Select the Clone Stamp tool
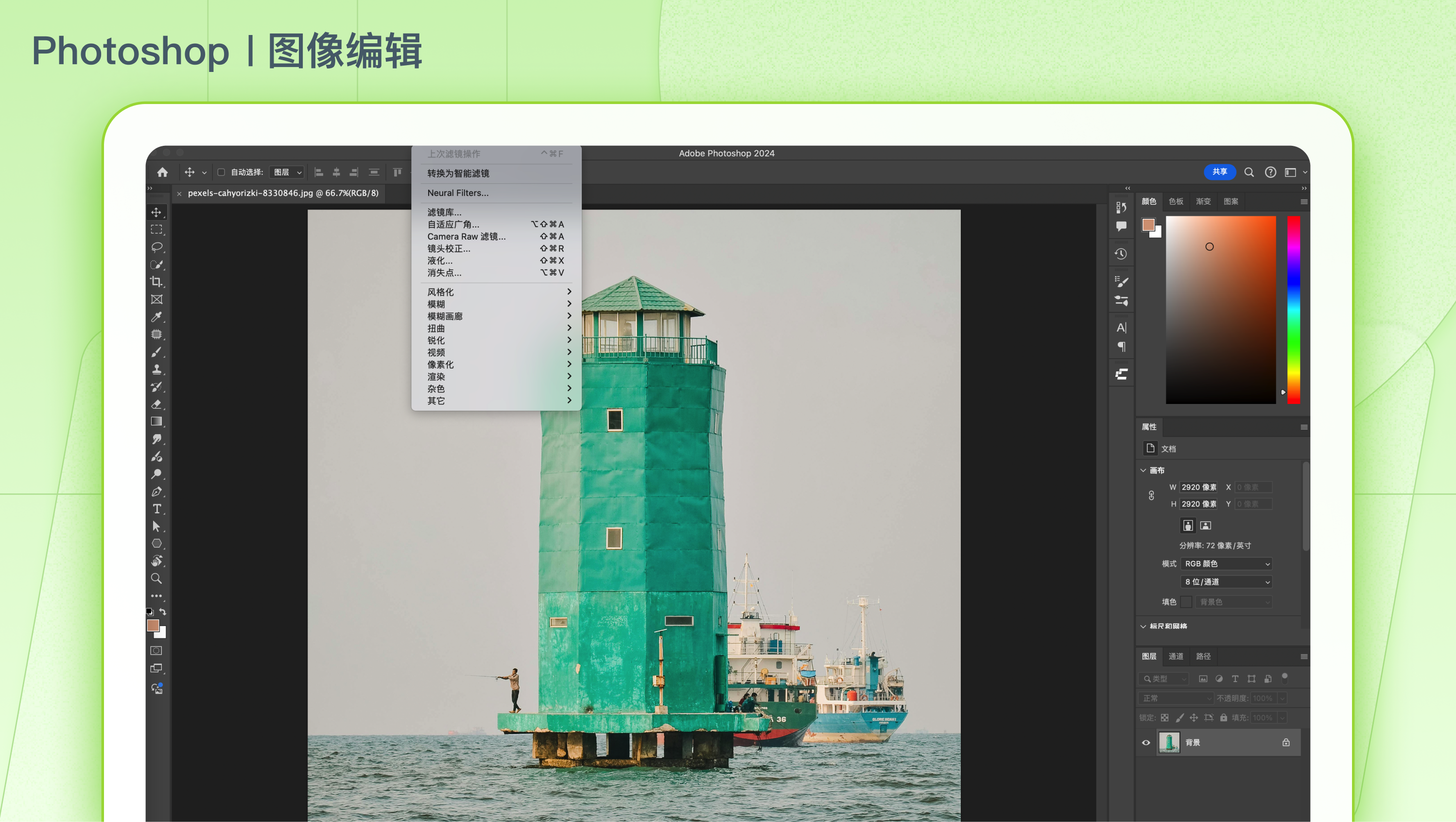 [156, 369]
